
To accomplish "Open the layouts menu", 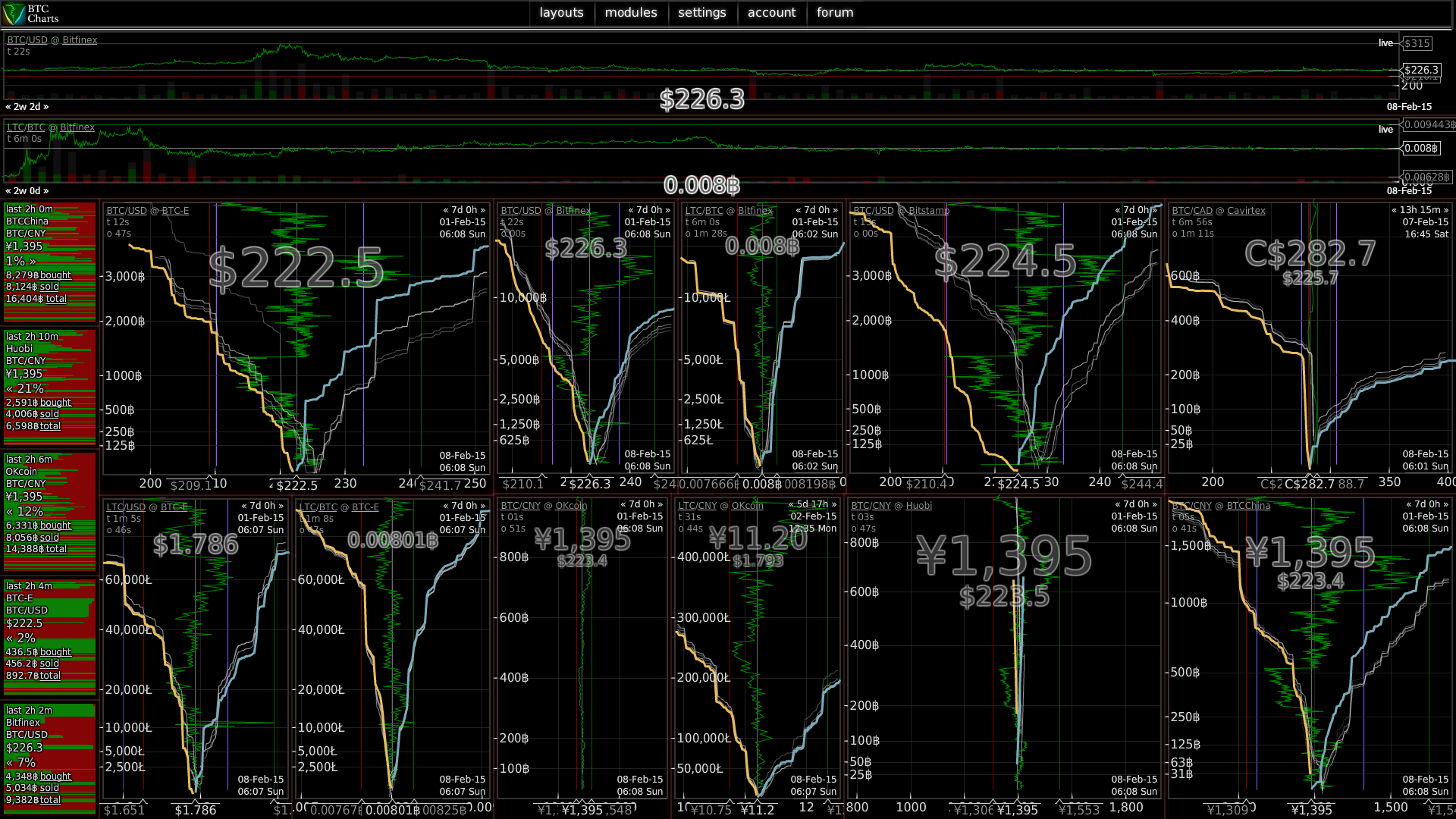I will pyautogui.click(x=561, y=12).
